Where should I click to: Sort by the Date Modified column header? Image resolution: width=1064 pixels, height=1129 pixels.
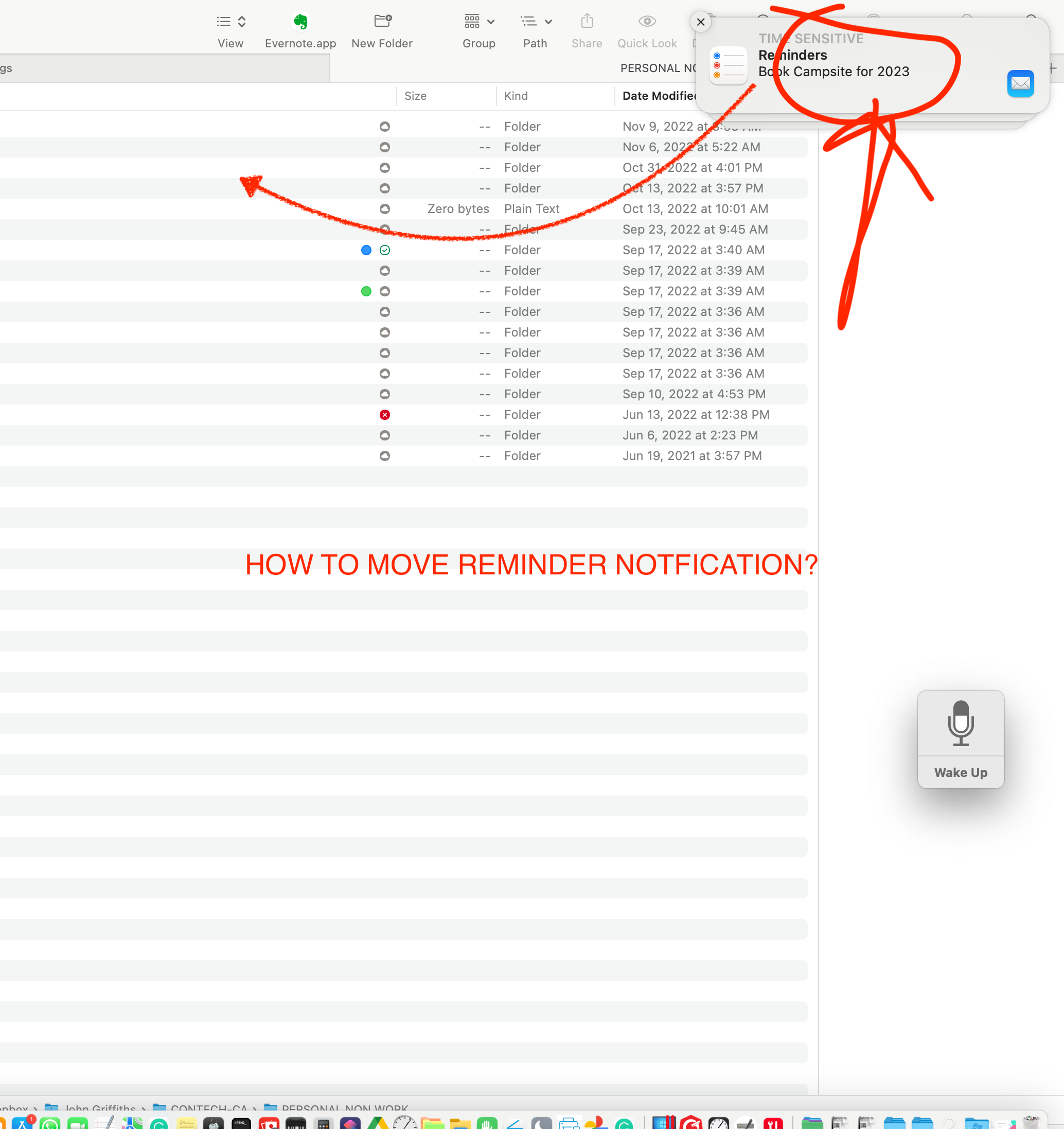pos(658,96)
